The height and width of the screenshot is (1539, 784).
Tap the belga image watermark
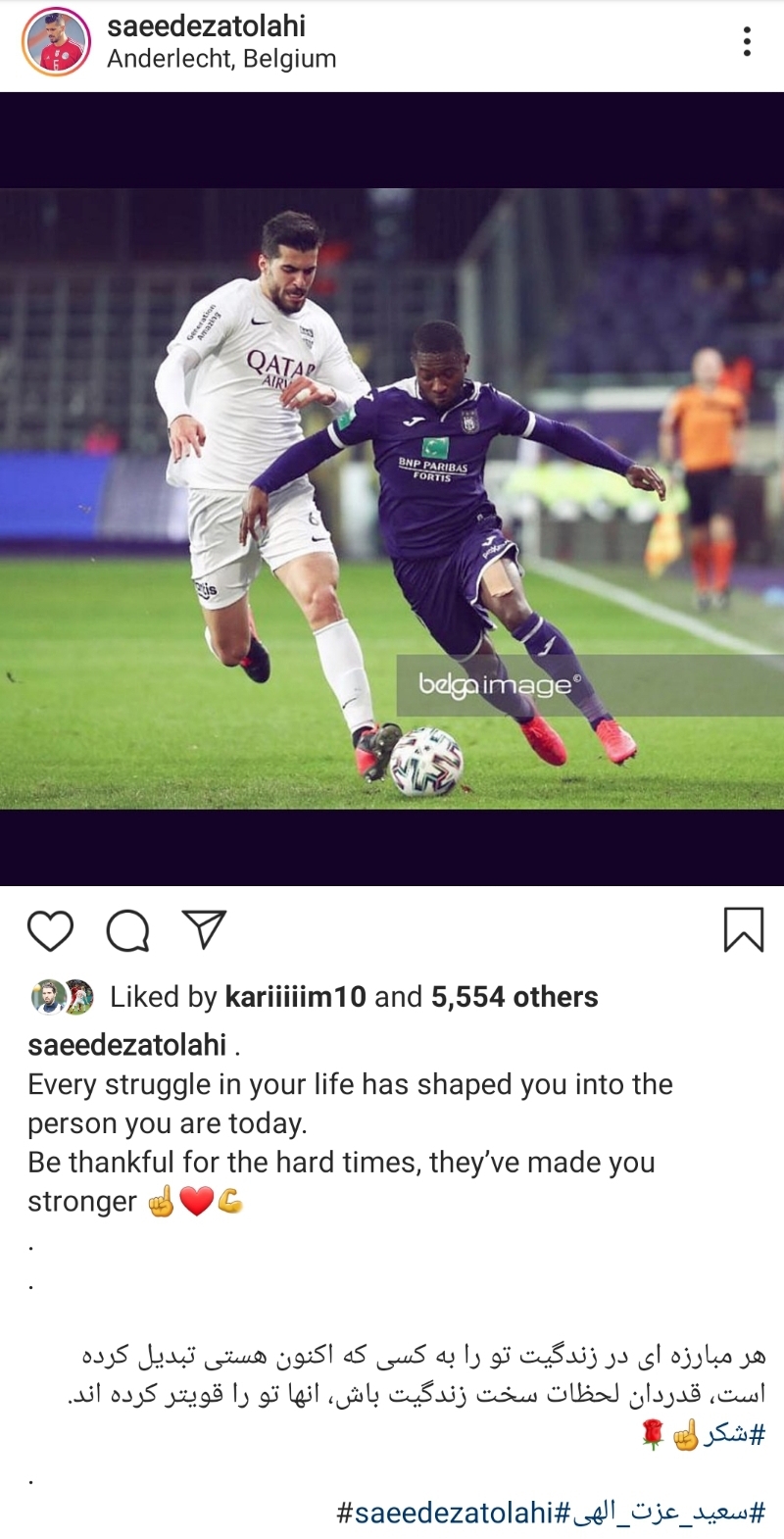[x=500, y=683]
